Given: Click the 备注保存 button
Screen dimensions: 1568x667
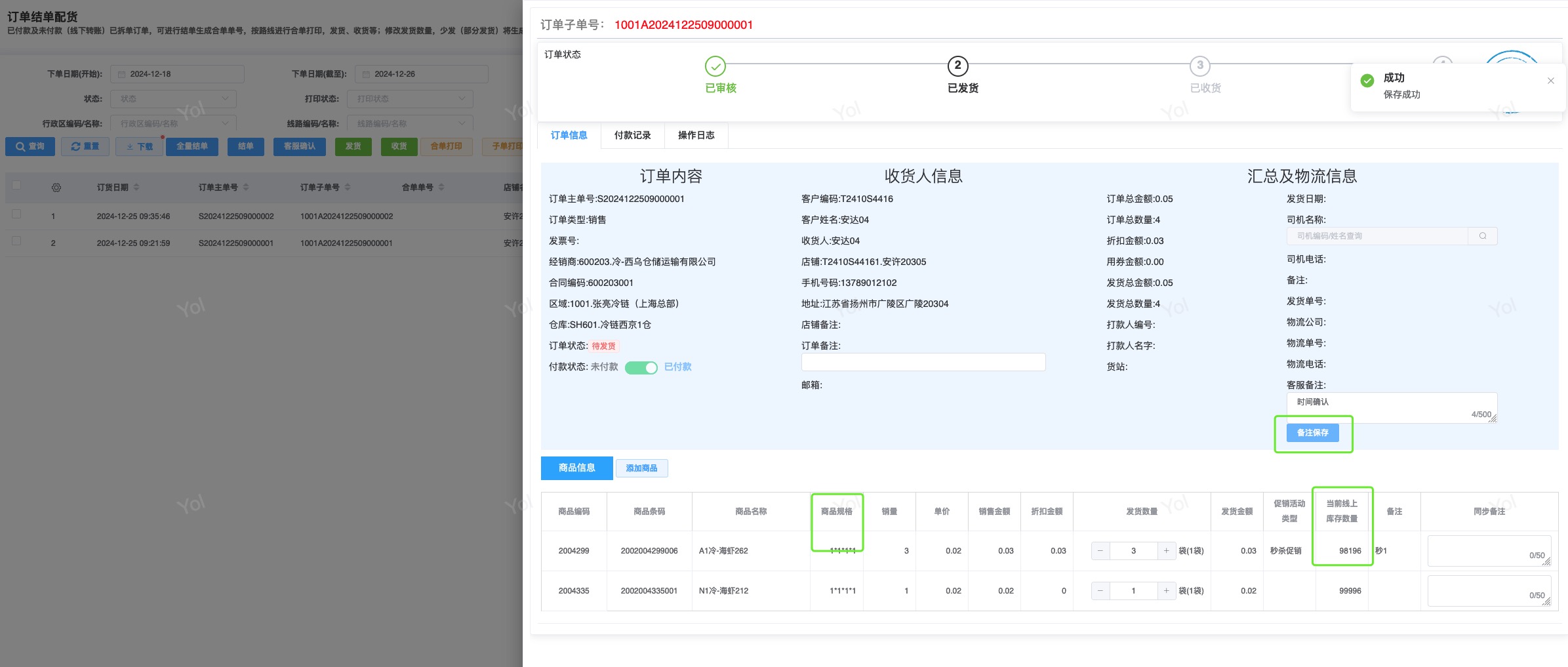Looking at the screenshot, I should click(x=1312, y=433).
